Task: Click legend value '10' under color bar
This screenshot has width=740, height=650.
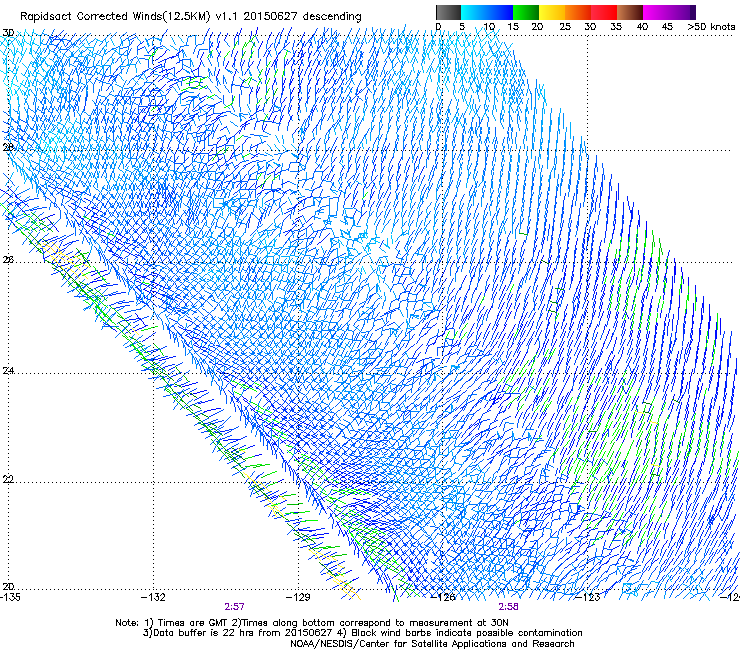Action: (x=489, y=27)
